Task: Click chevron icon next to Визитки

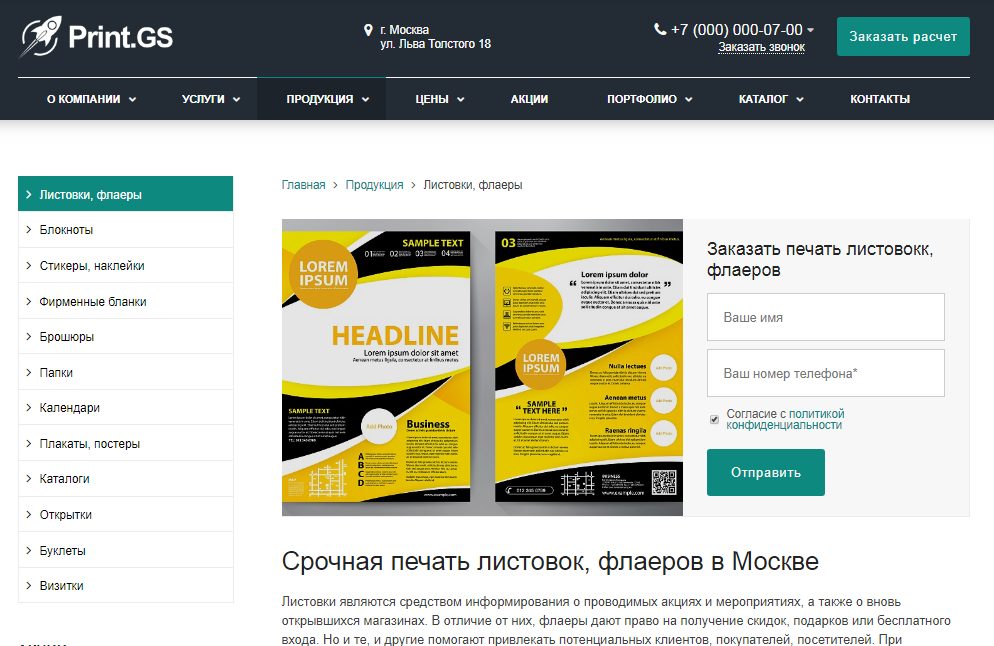Action: click(x=29, y=586)
